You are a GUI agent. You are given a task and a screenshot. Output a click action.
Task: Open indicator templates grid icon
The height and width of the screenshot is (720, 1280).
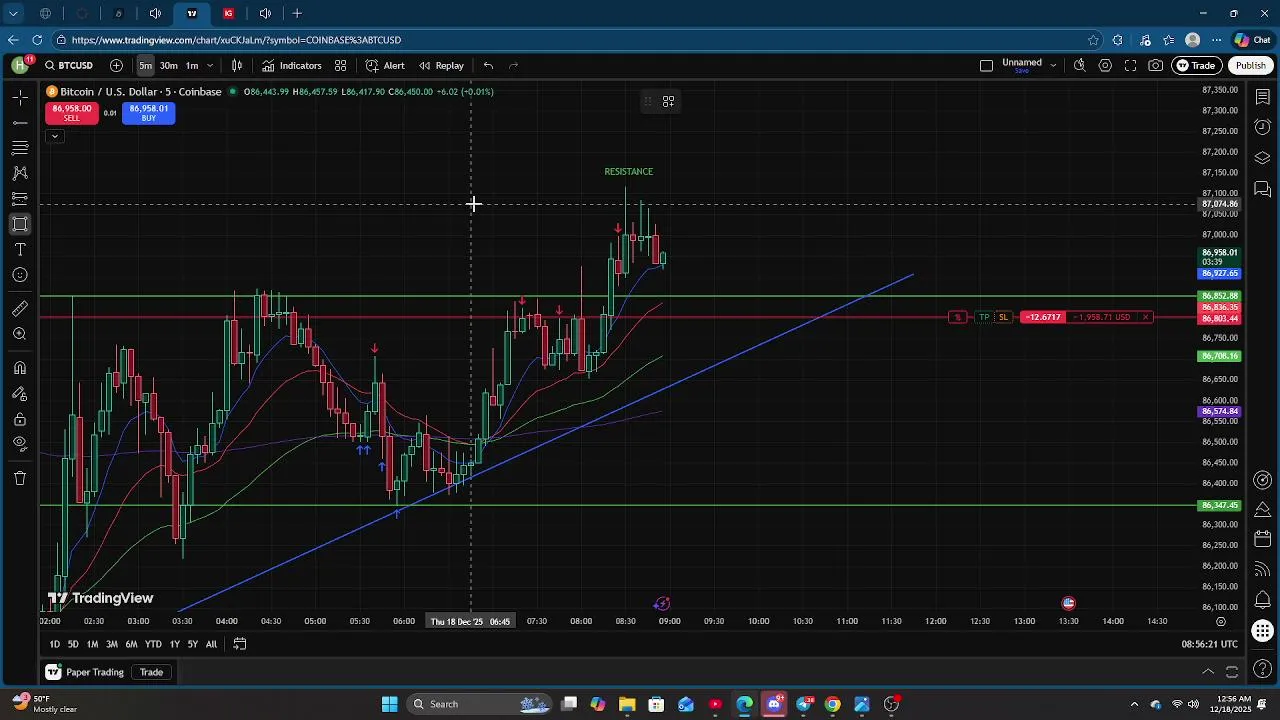click(340, 66)
